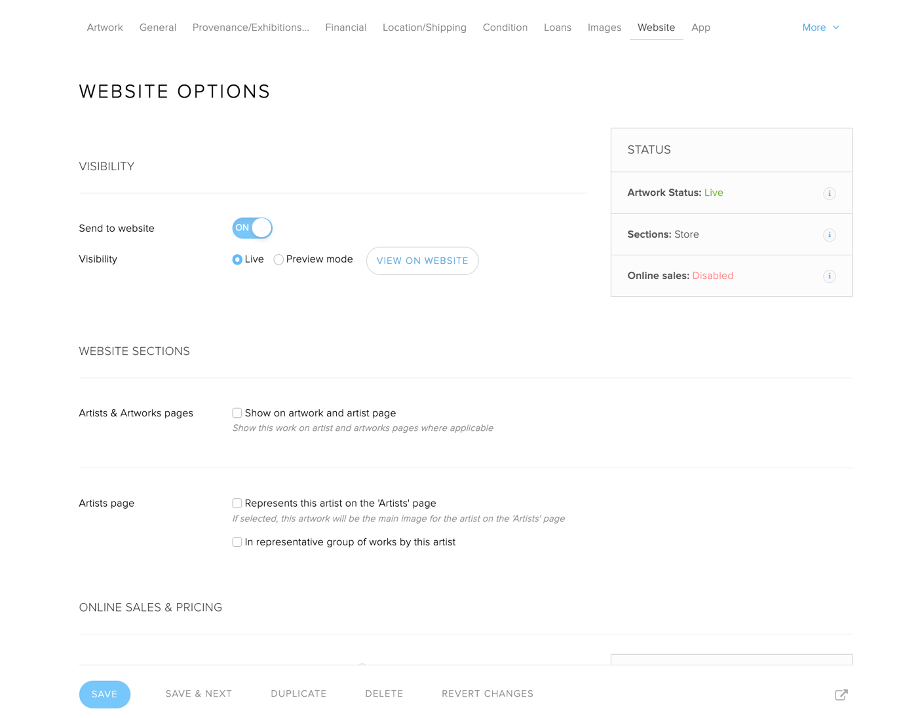Go to the Images tab

tap(604, 27)
